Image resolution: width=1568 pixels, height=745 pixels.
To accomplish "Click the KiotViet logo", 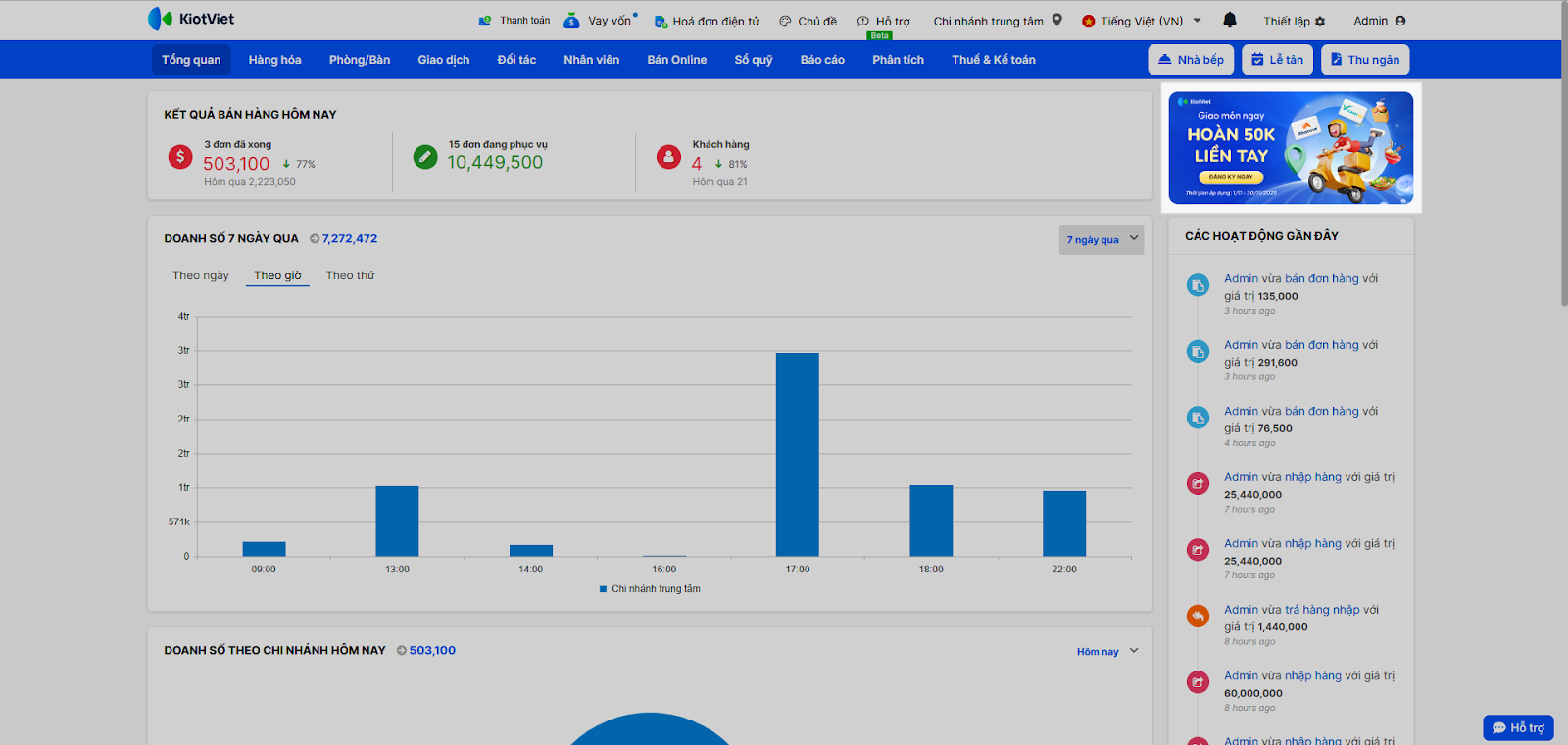I will click(191, 19).
